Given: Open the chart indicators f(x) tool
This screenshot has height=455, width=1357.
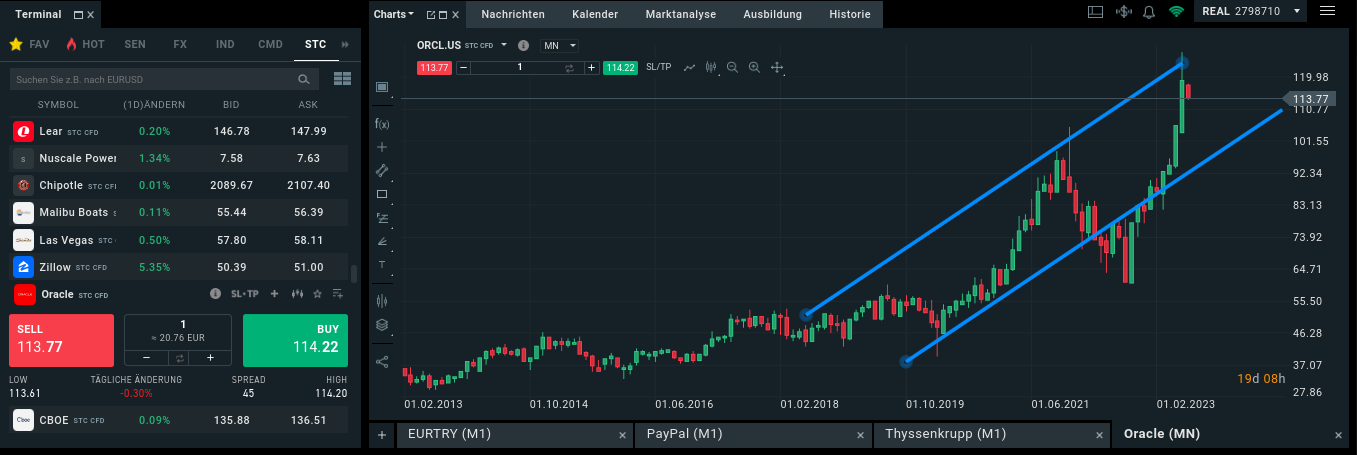Looking at the screenshot, I should pos(381,124).
